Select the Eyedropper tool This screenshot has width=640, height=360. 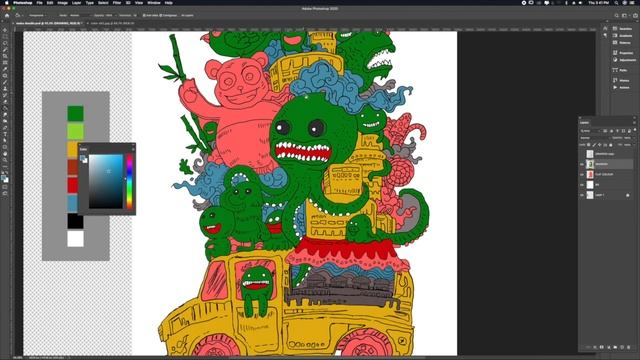5,69
